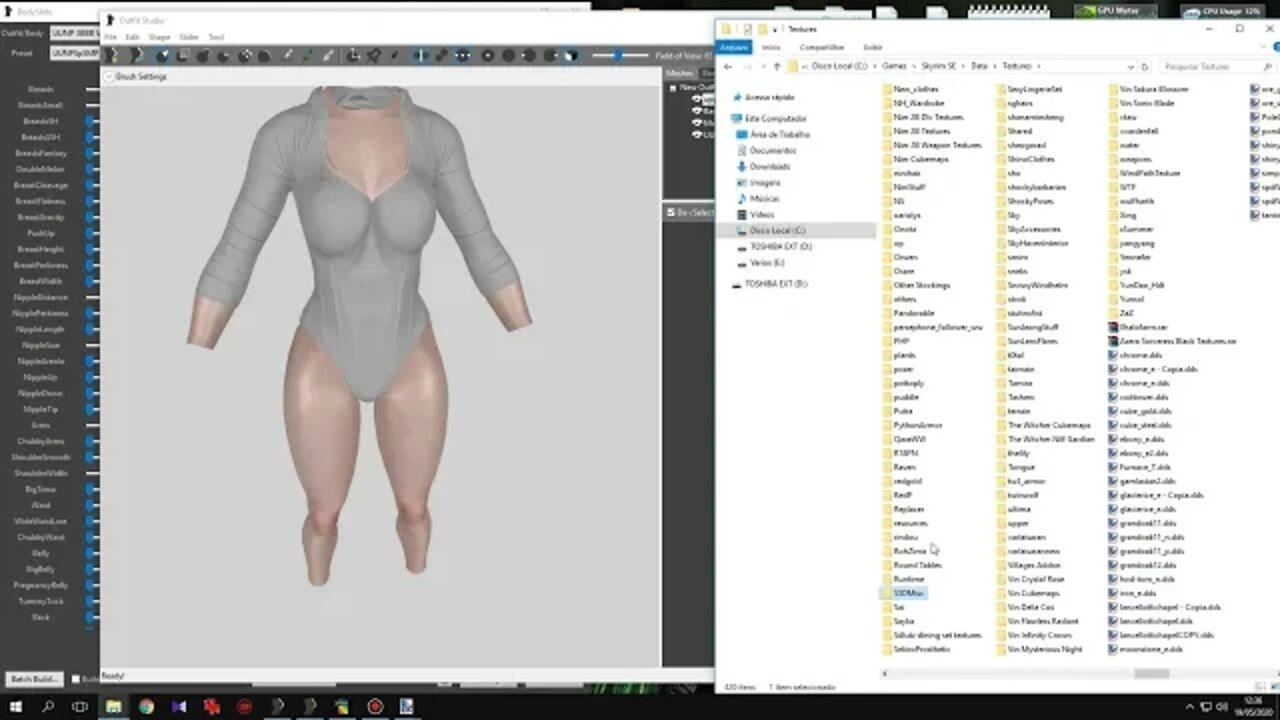Click New Project icon in Outfit Studio toolbar
This screenshot has width=1280, height=720.
(112, 56)
